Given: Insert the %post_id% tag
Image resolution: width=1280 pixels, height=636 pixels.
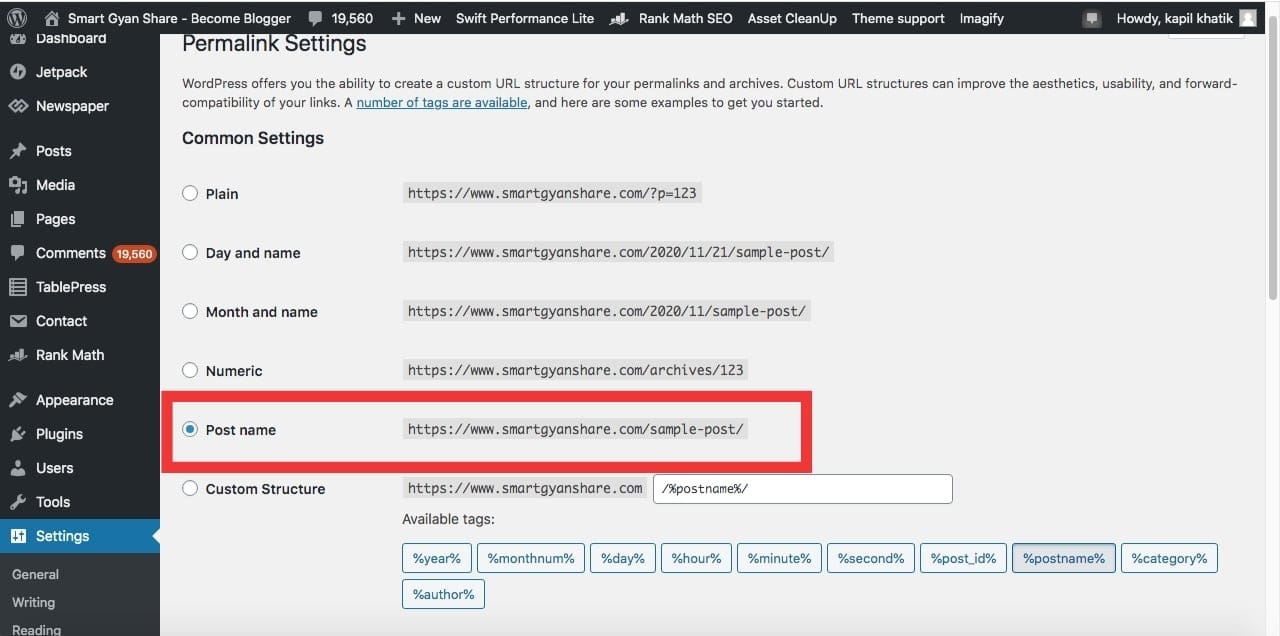Looking at the screenshot, I should tap(963, 558).
